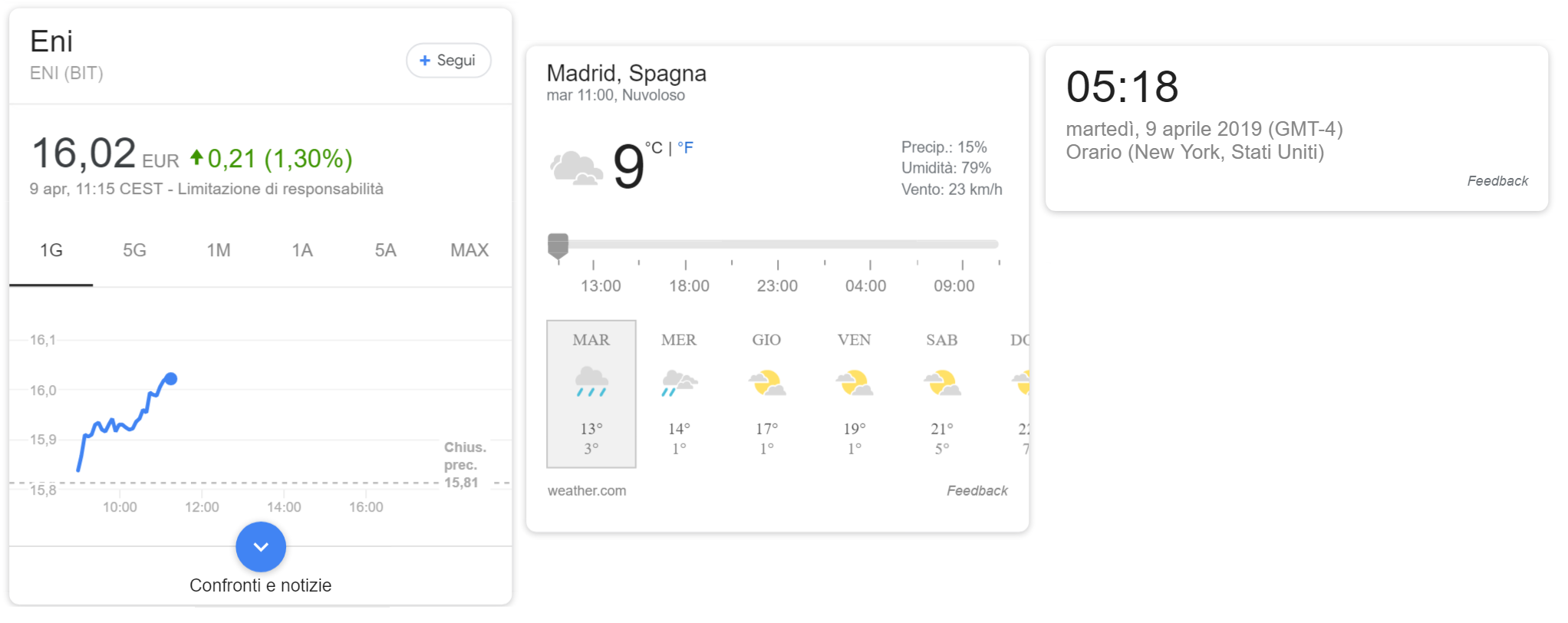Click Feedback in the weather card

(x=977, y=491)
